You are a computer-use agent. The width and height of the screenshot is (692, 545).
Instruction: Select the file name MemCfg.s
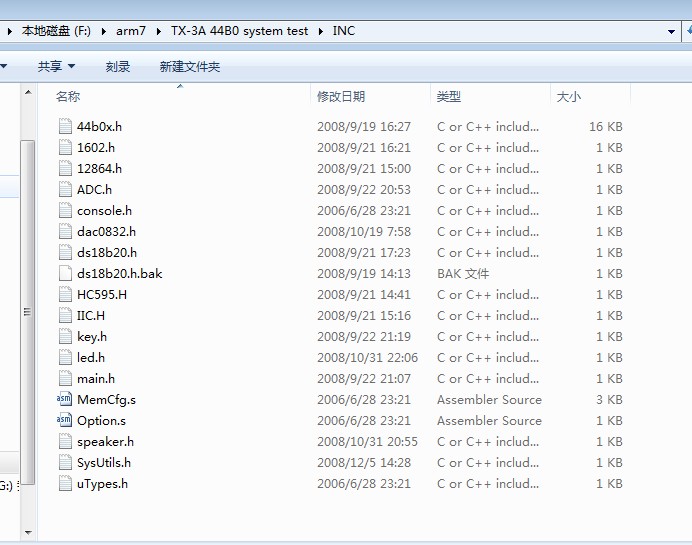[x=106, y=400]
